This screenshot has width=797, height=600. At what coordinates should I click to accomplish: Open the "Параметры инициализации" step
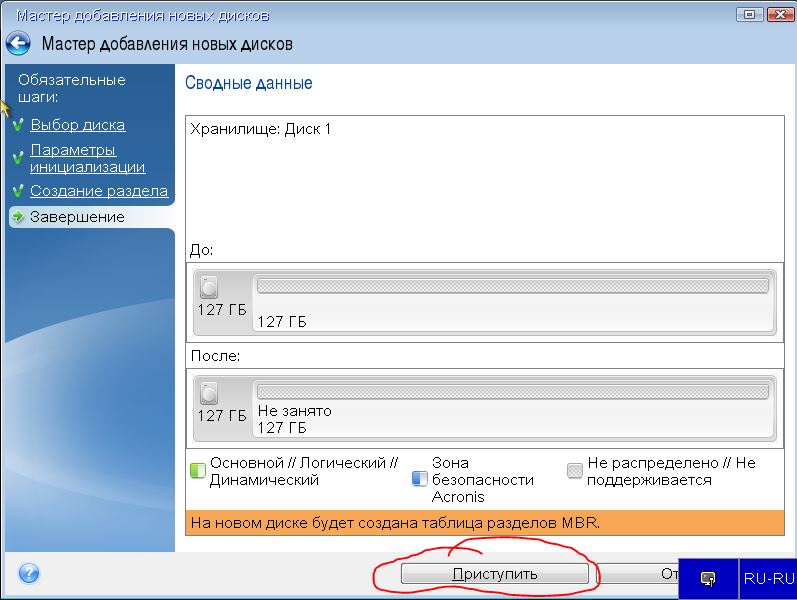(x=87, y=158)
